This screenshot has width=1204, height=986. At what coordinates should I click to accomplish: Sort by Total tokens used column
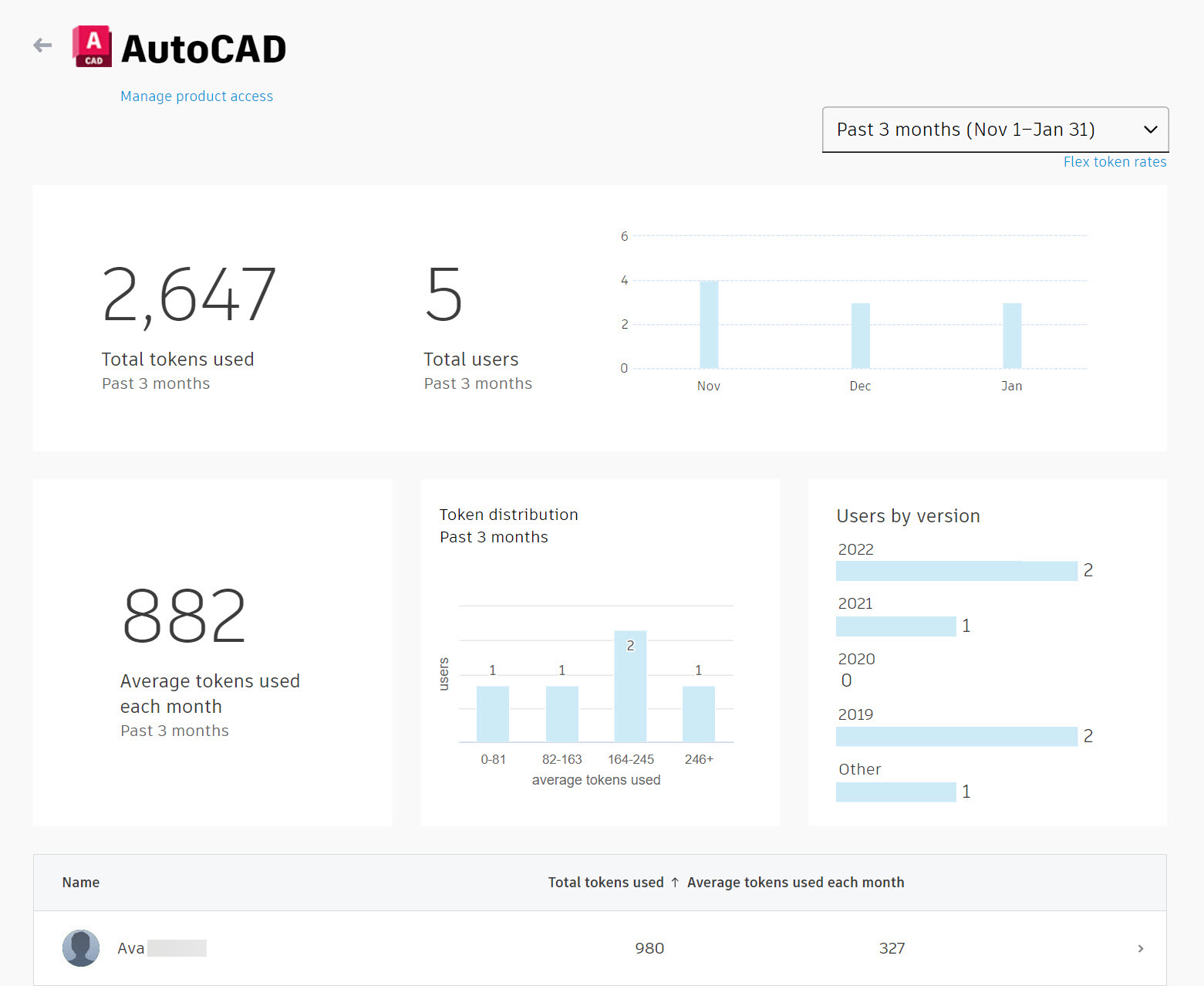[605, 883]
